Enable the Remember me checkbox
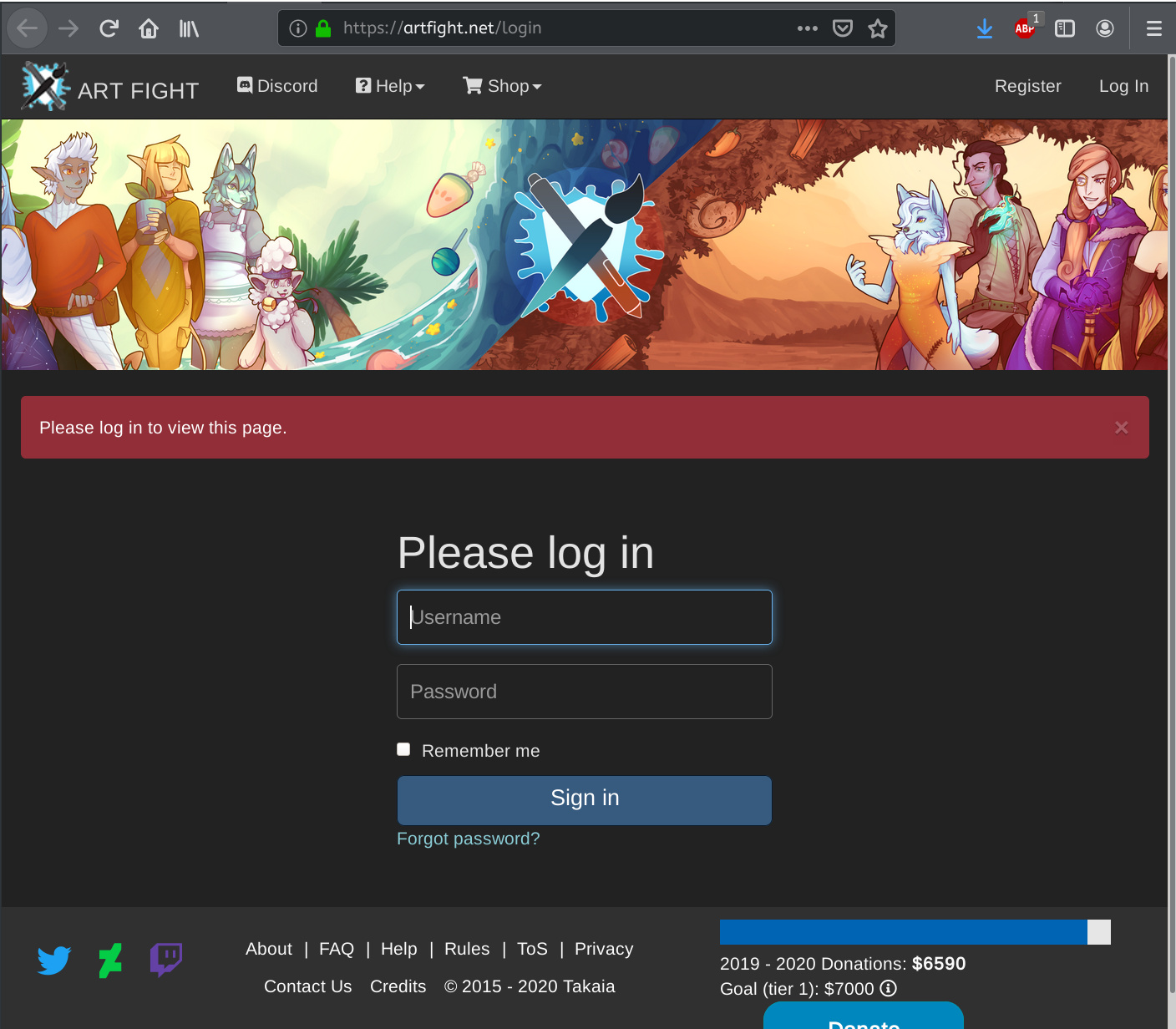The height and width of the screenshot is (1029, 1176). click(403, 749)
